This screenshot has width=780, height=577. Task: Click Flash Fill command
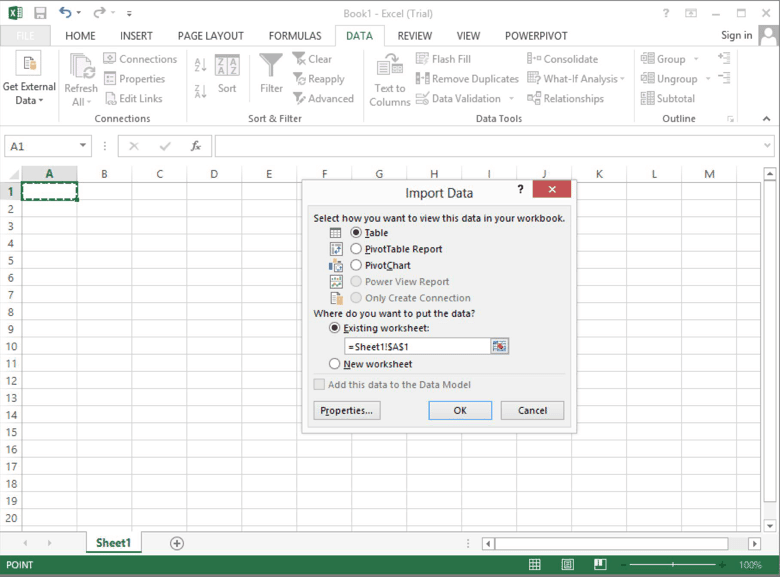(443, 59)
